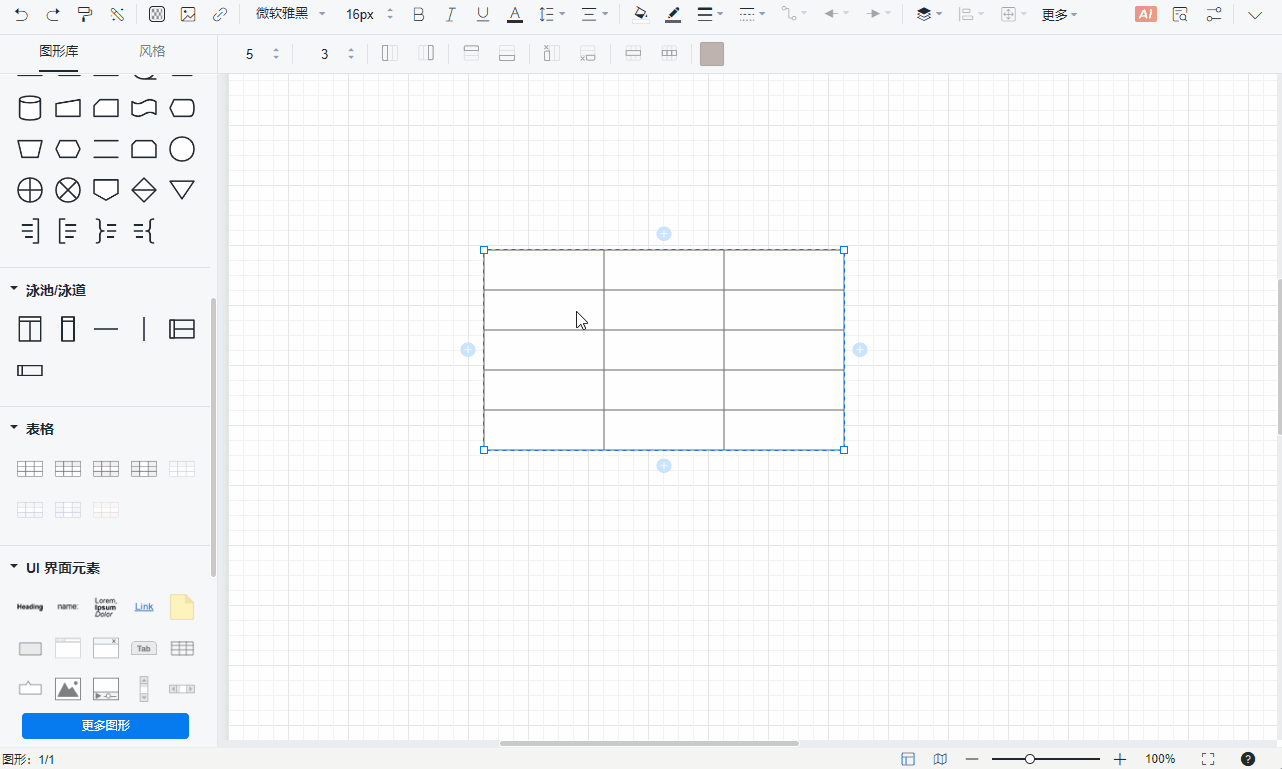This screenshot has height=769, width=1282.
Task: Insert a column to the left
Action: tap(390, 54)
